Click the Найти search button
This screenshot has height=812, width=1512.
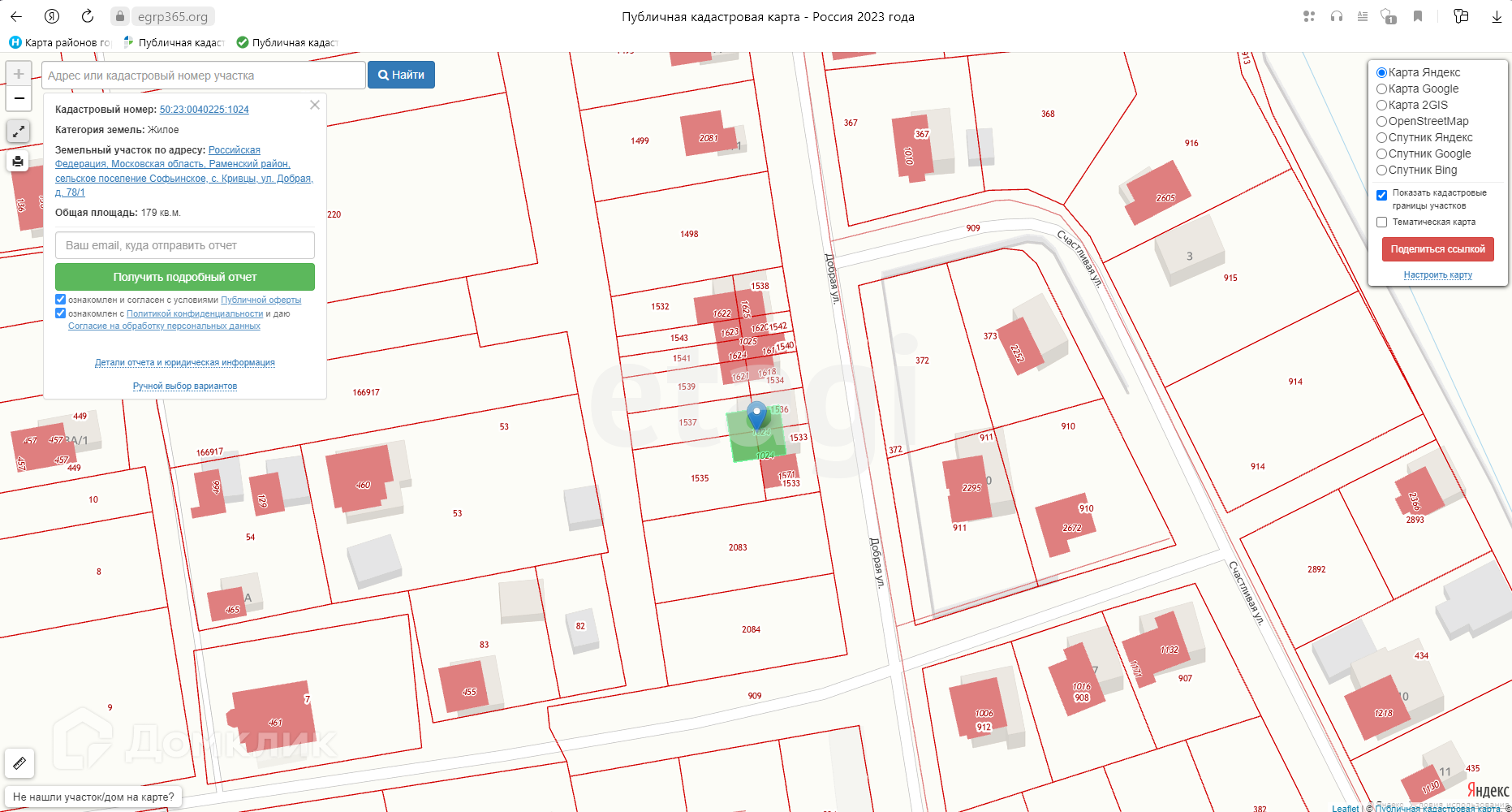(x=401, y=75)
